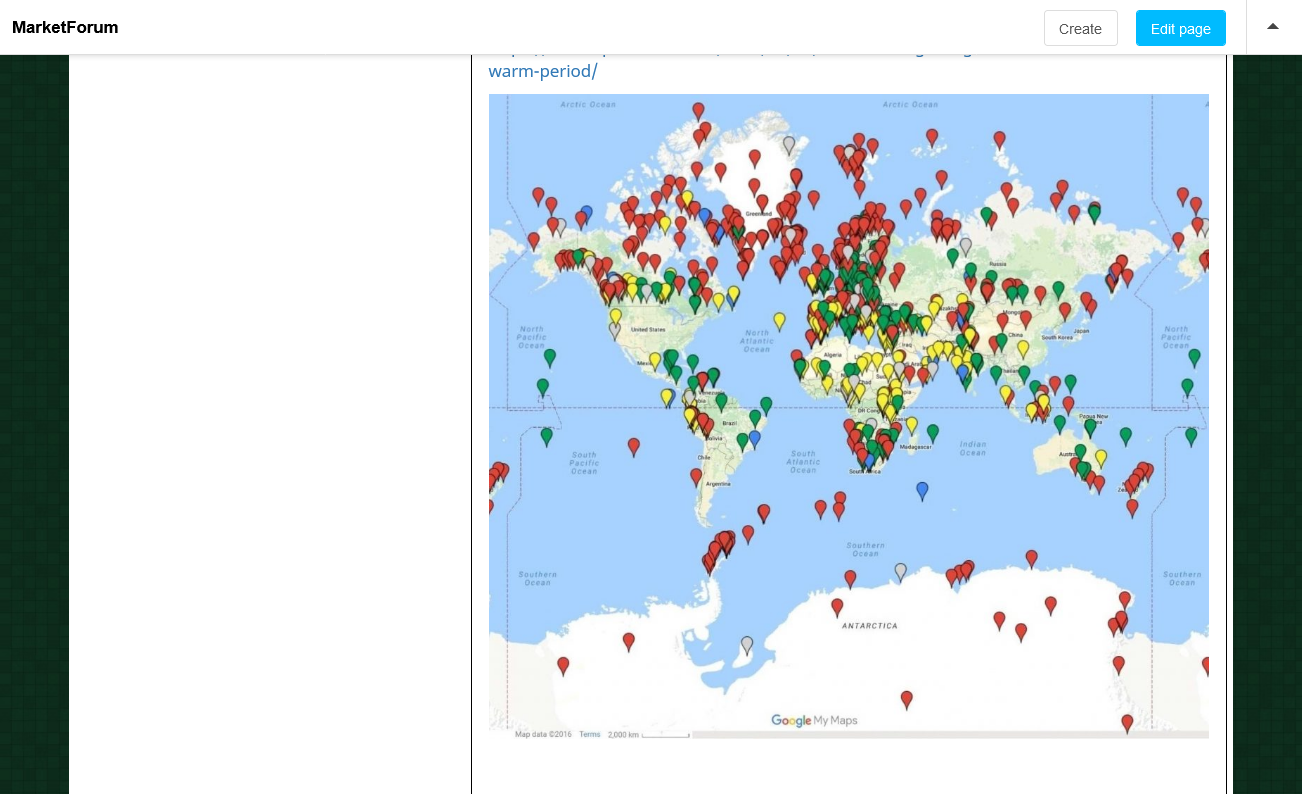The width and height of the screenshot is (1302, 794).
Task: Click the Google My Maps logo
Action: [814, 720]
